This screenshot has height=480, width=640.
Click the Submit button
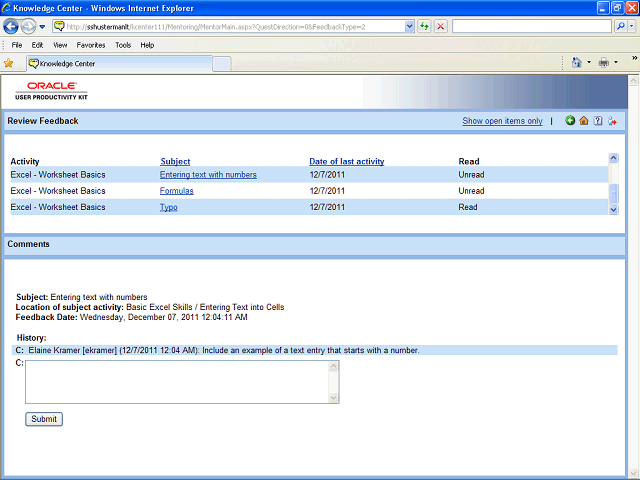(x=44, y=419)
